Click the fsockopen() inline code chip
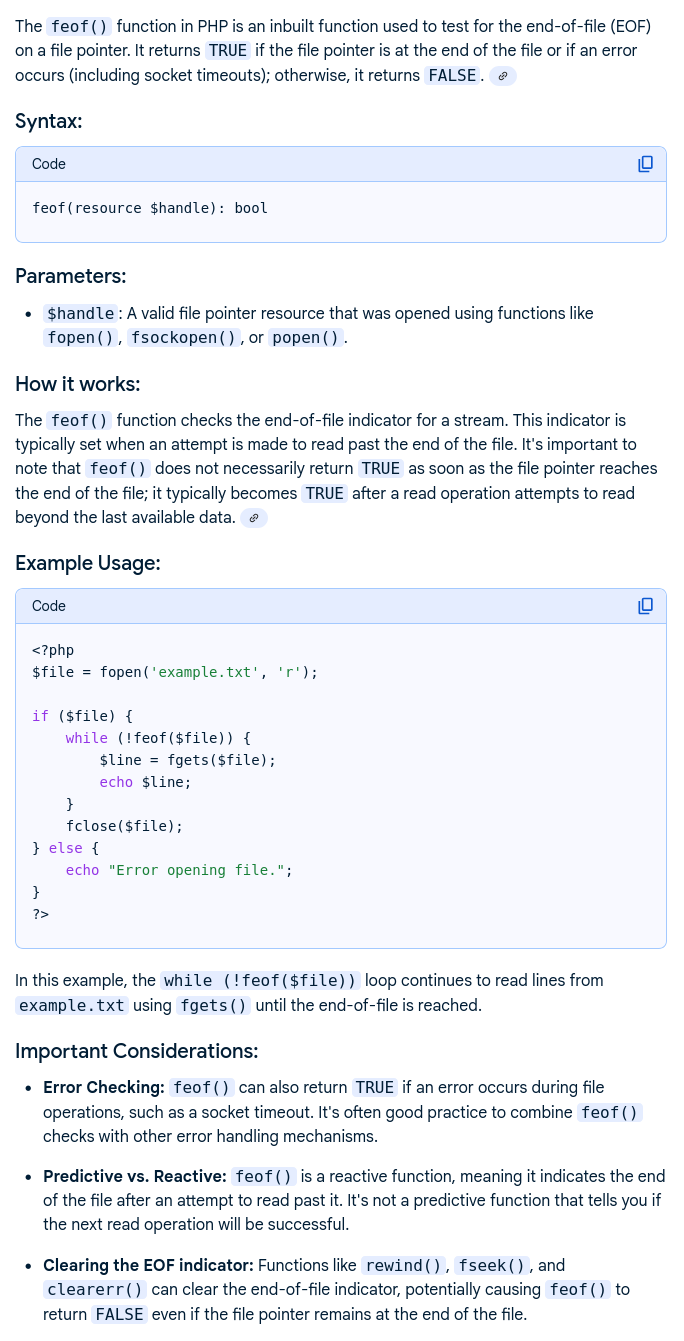 coord(183,338)
